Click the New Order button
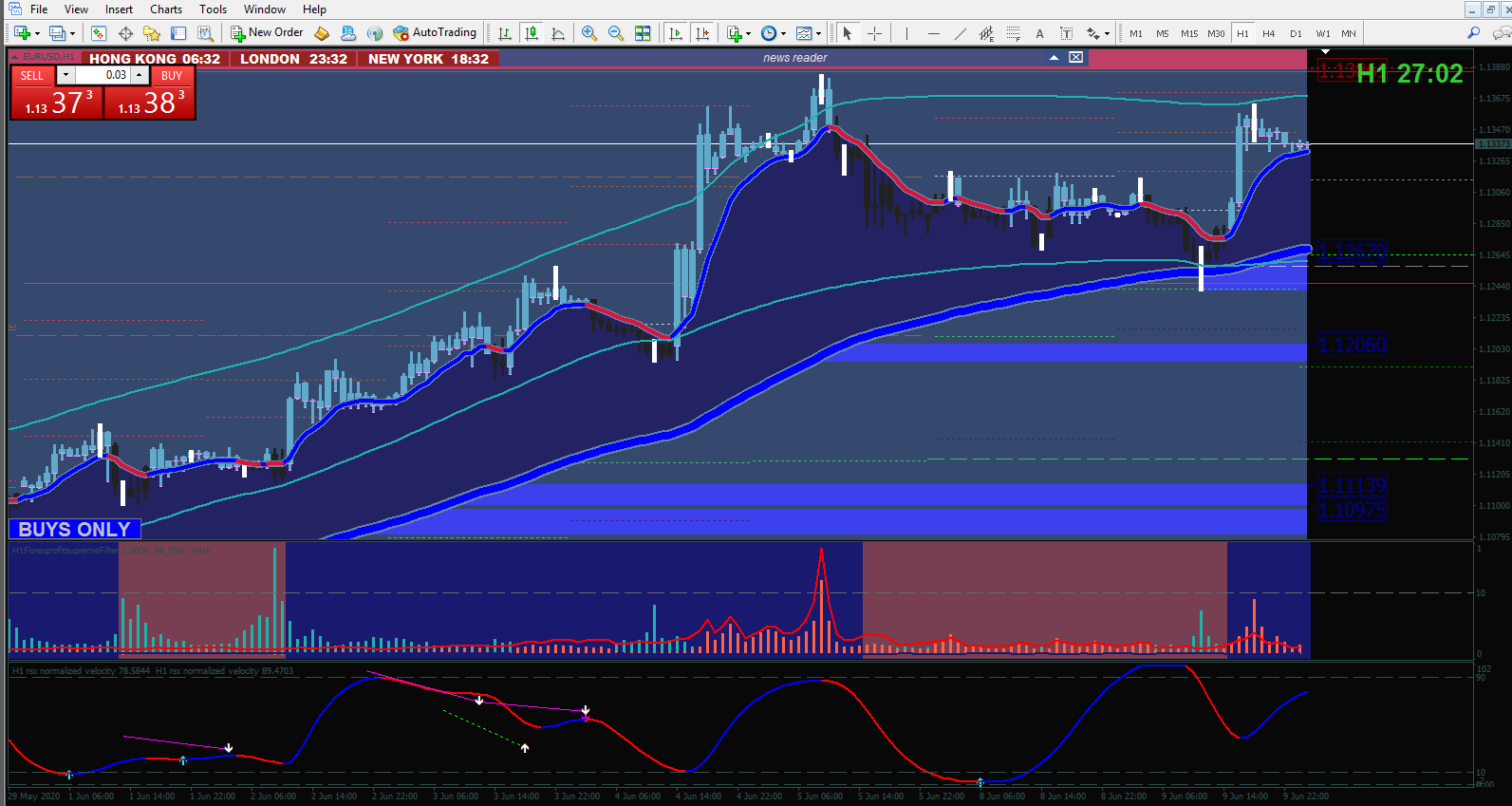This screenshot has height=806, width=1512. [x=268, y=33]
